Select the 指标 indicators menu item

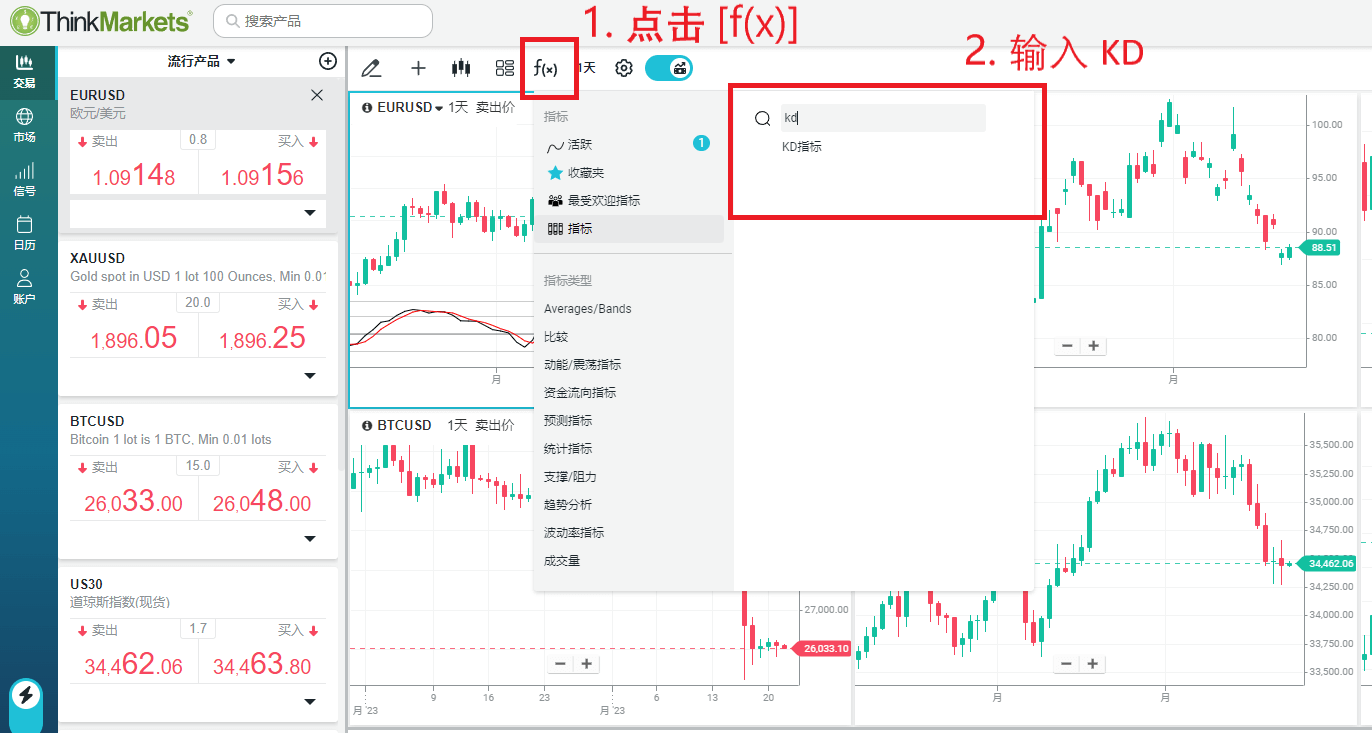click(x=628, y=228)
